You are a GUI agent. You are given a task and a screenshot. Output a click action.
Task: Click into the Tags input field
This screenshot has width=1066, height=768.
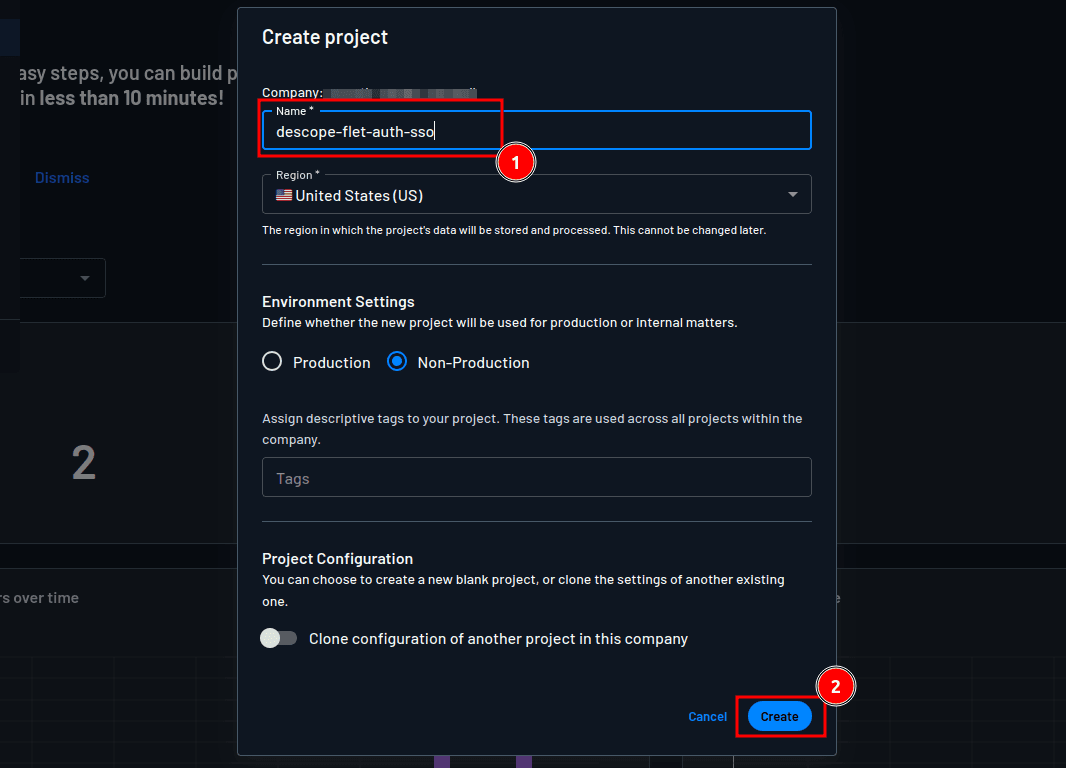click(536, 478)
